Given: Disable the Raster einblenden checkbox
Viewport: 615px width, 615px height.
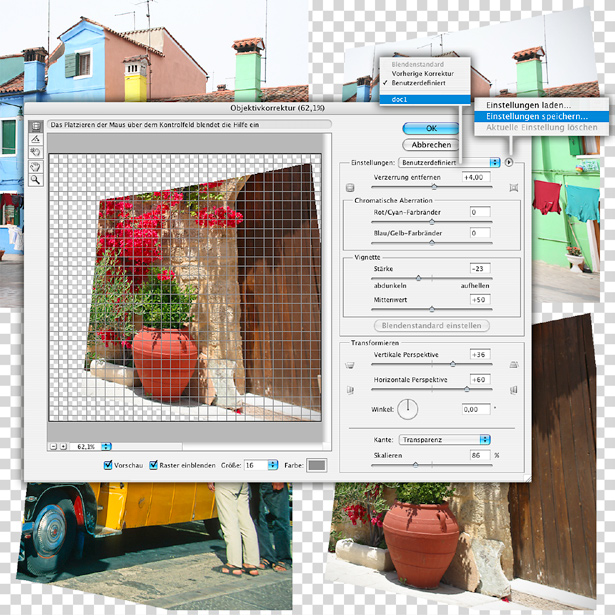Looking at the screenshot, I should pyautogui.click(x=153, y=465).
